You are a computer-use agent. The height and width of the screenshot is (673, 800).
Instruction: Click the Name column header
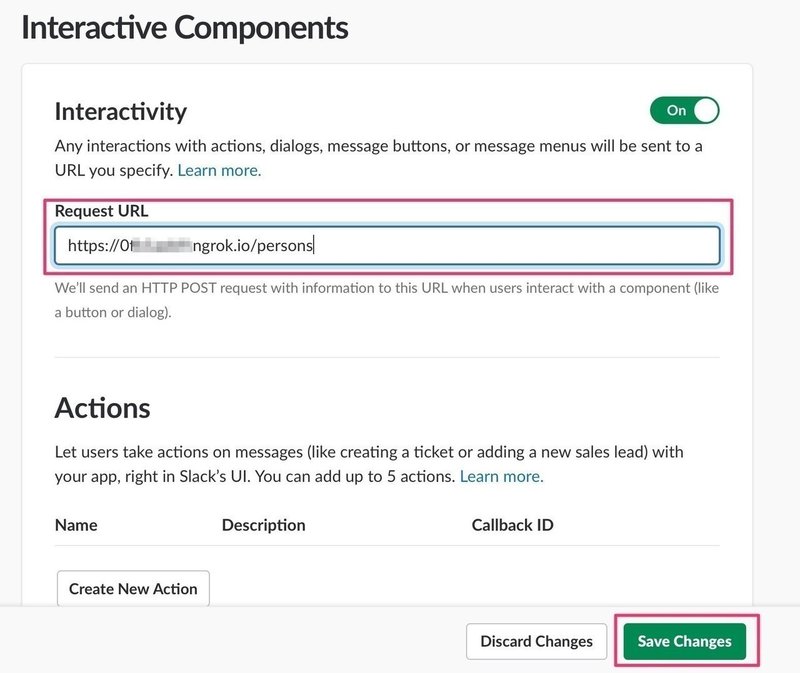tap(76, 525)
